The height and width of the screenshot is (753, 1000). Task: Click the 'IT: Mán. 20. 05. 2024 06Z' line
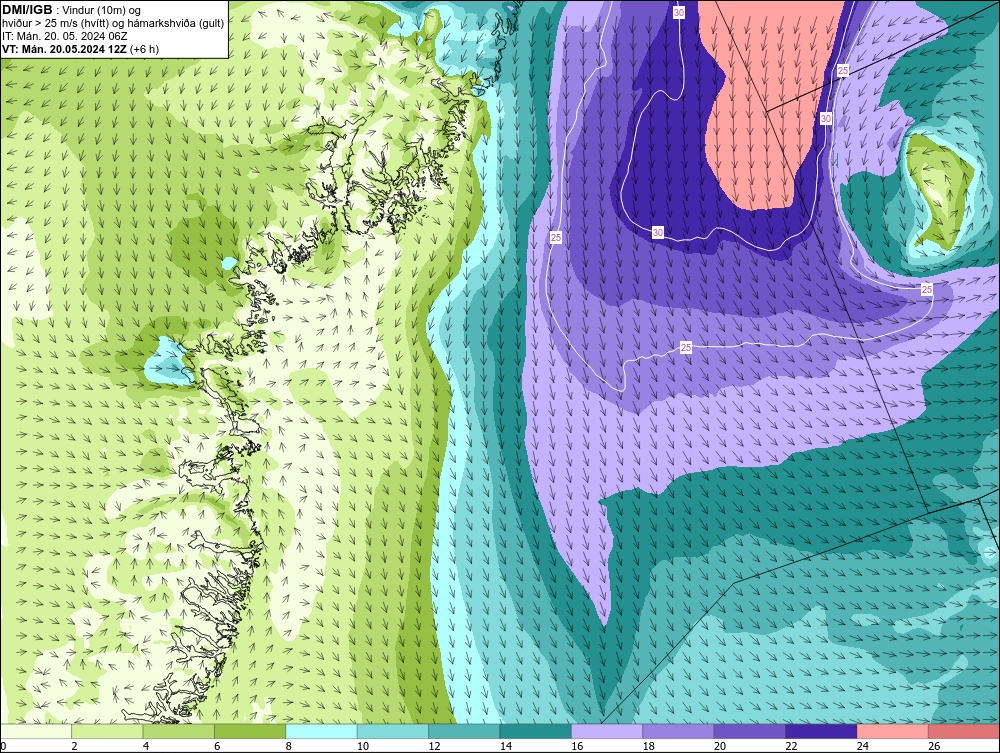[x=64, y=36]
